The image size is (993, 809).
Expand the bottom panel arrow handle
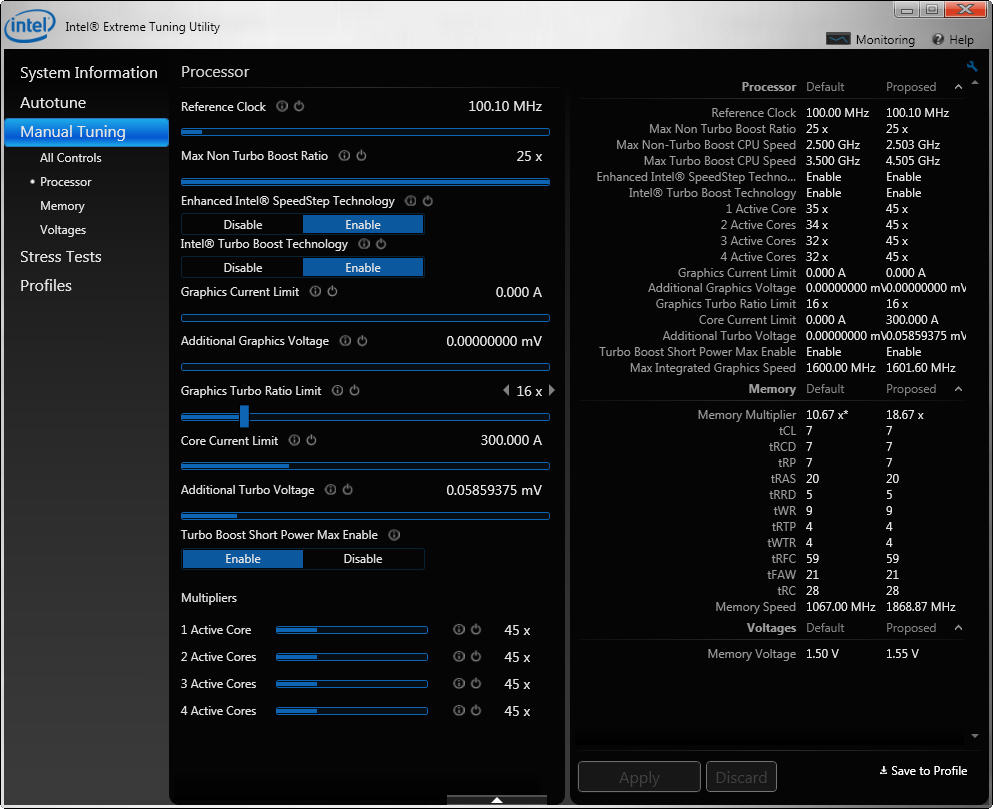click(x=496, y=800)
